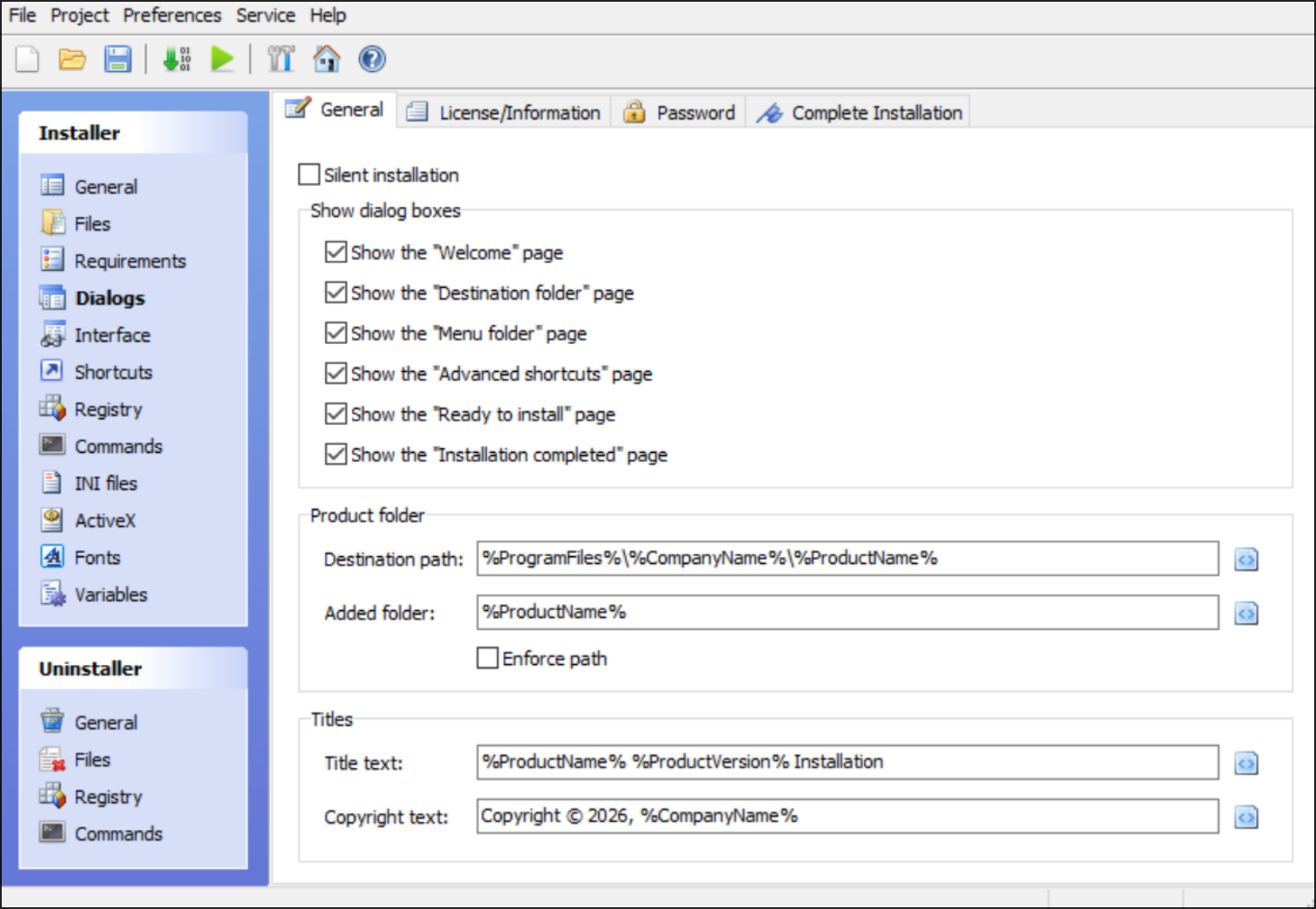Click the home page house icon

click(327, 59)
